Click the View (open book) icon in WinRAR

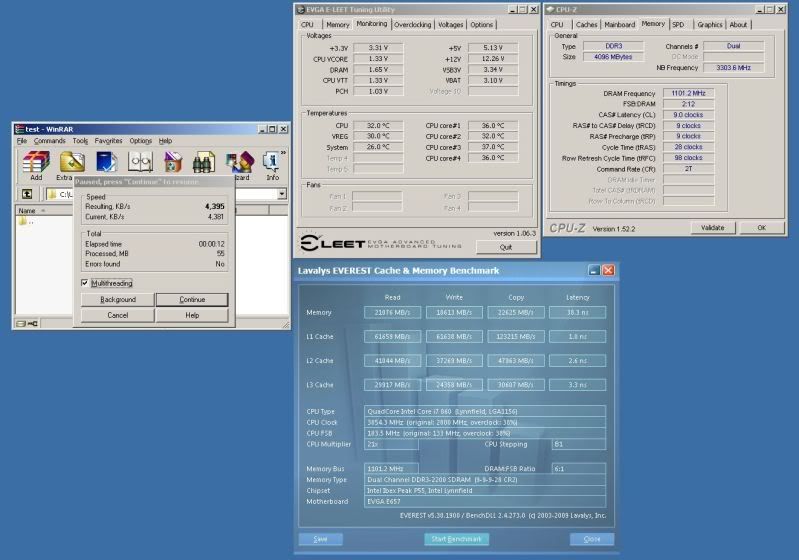[140, 162]
